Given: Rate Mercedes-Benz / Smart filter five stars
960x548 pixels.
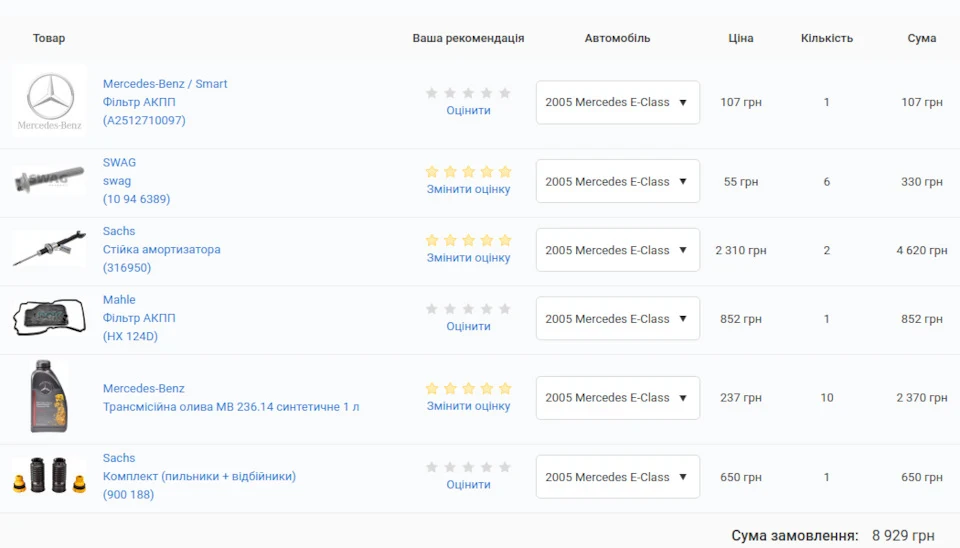Looking at the screenshot, I should (x=505, y=93).
